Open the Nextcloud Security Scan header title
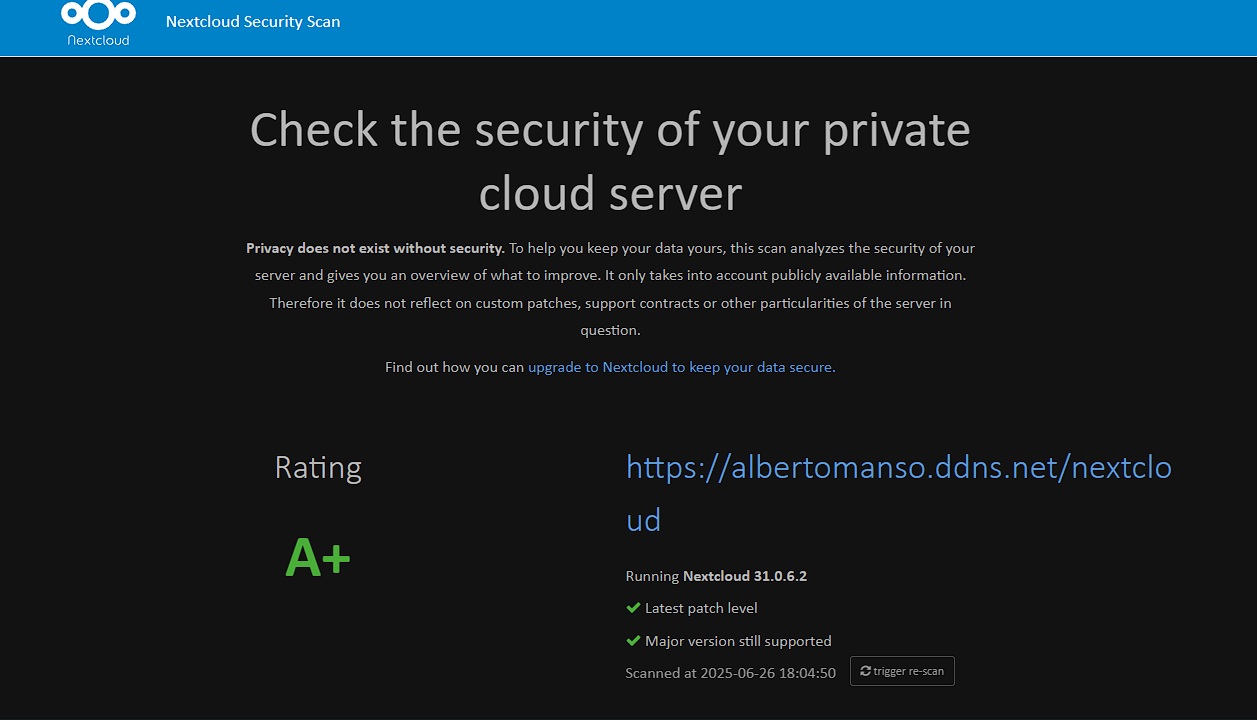The image size is (1257, 720). [x=253, y=21]
